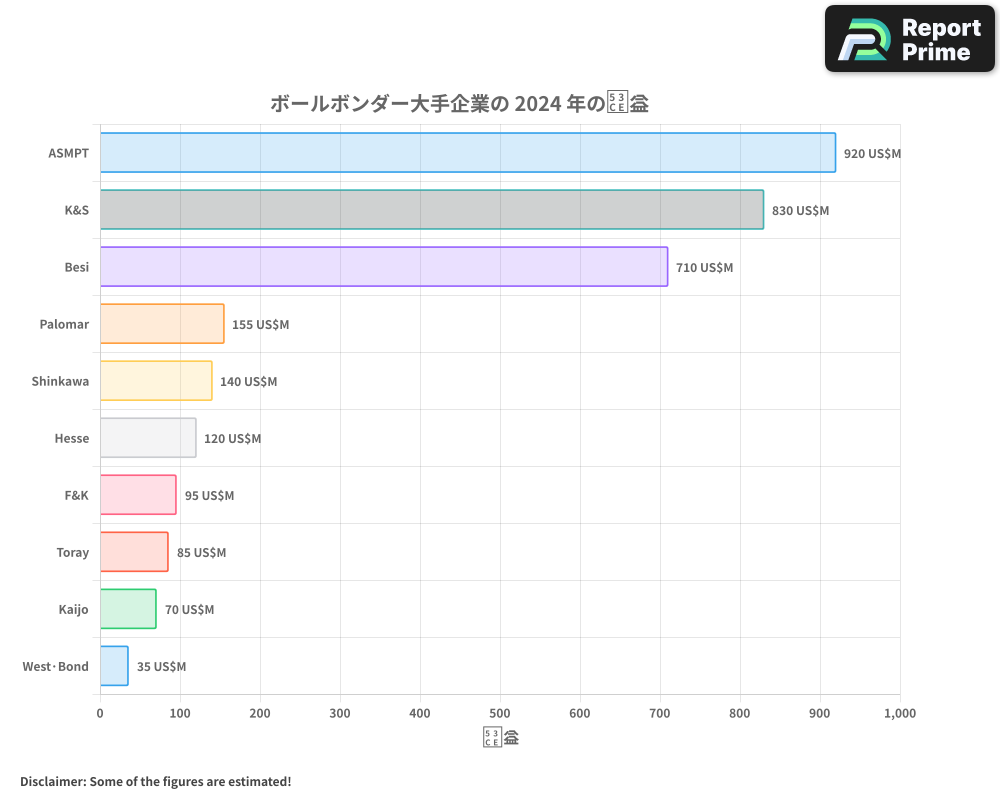Click the x-axis 500 tick label
Image resolution: width=1000 pixels, height=800 pixels.
point(500,713)
